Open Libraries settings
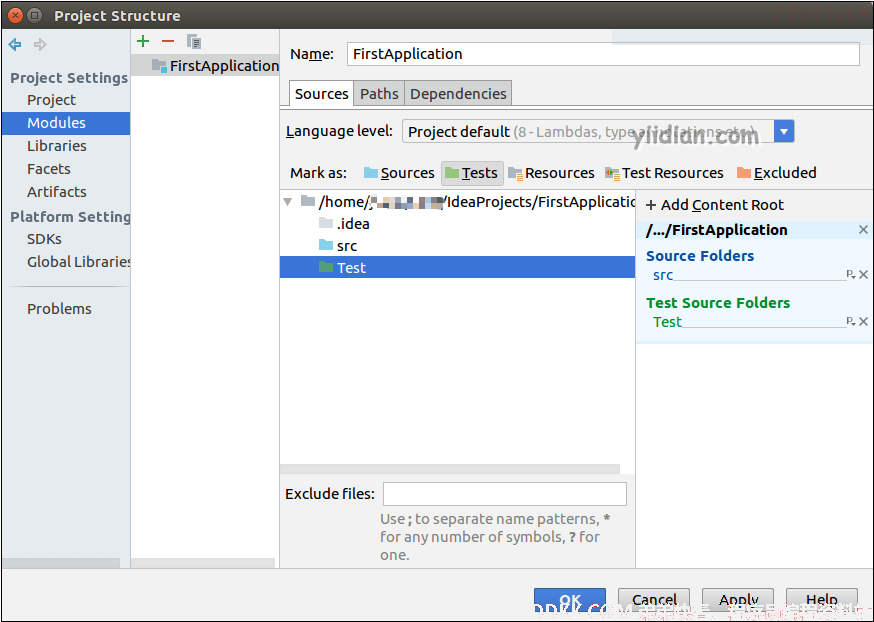 (57, 146)
